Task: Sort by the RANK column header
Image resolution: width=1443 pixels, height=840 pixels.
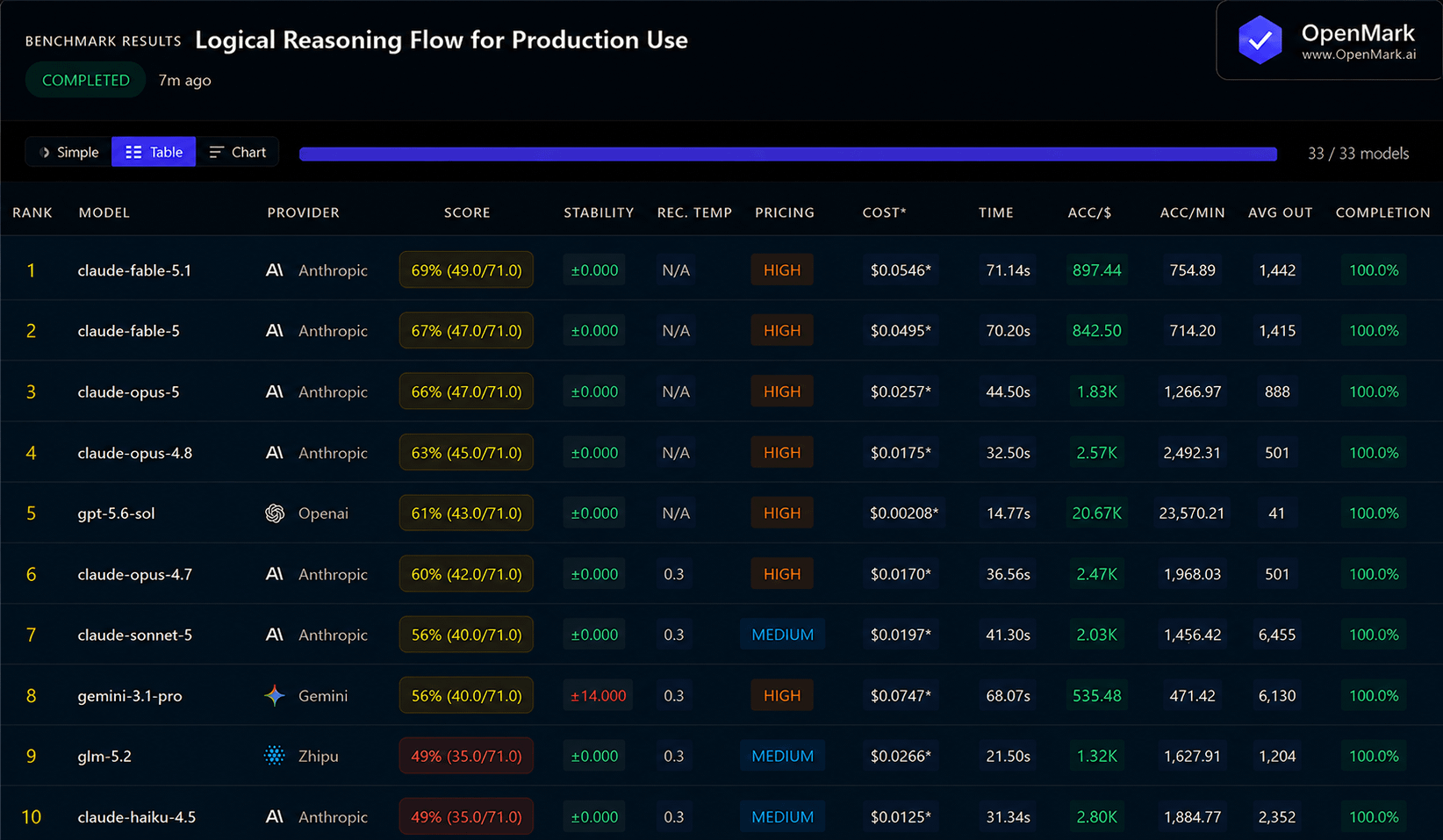Action: [32, 212]
